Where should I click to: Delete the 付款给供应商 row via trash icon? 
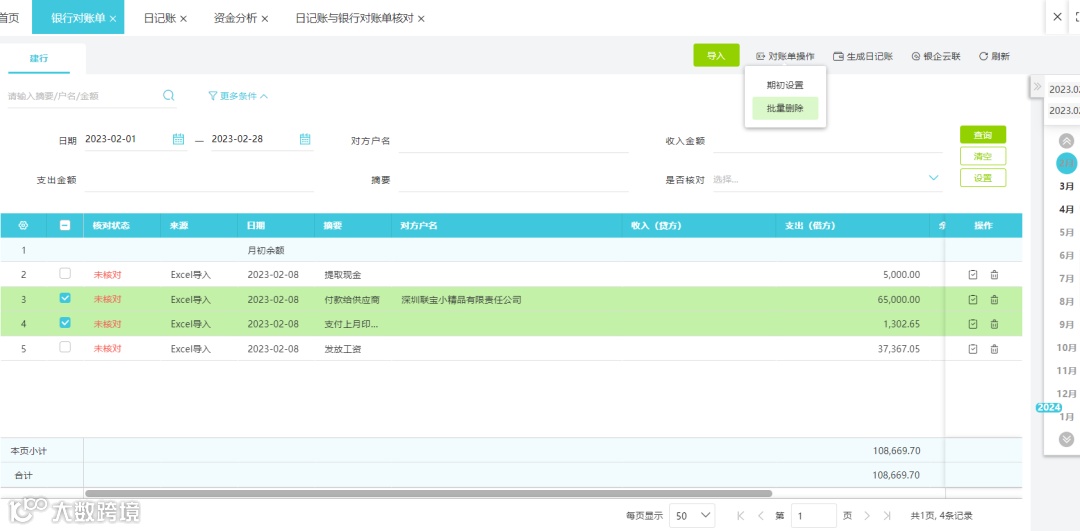[994, 300]
